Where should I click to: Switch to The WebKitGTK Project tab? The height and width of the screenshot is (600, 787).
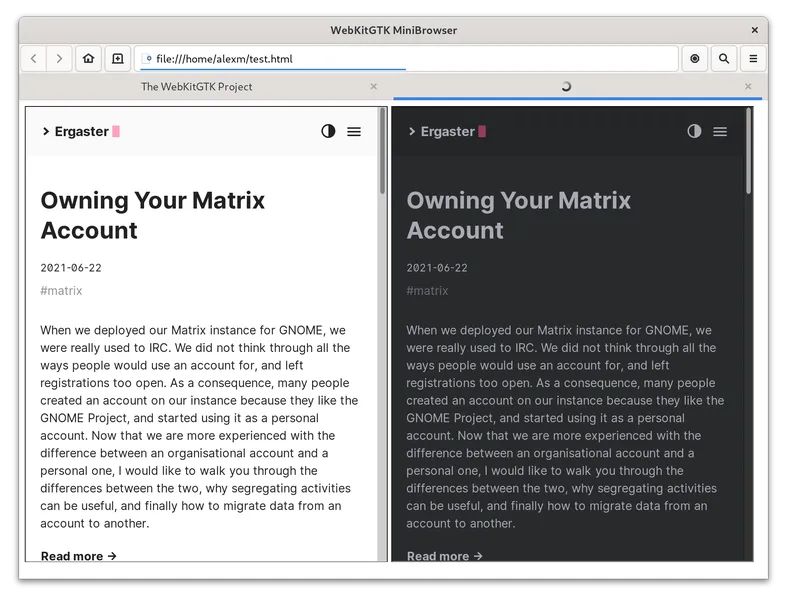(x=196, y=87)
